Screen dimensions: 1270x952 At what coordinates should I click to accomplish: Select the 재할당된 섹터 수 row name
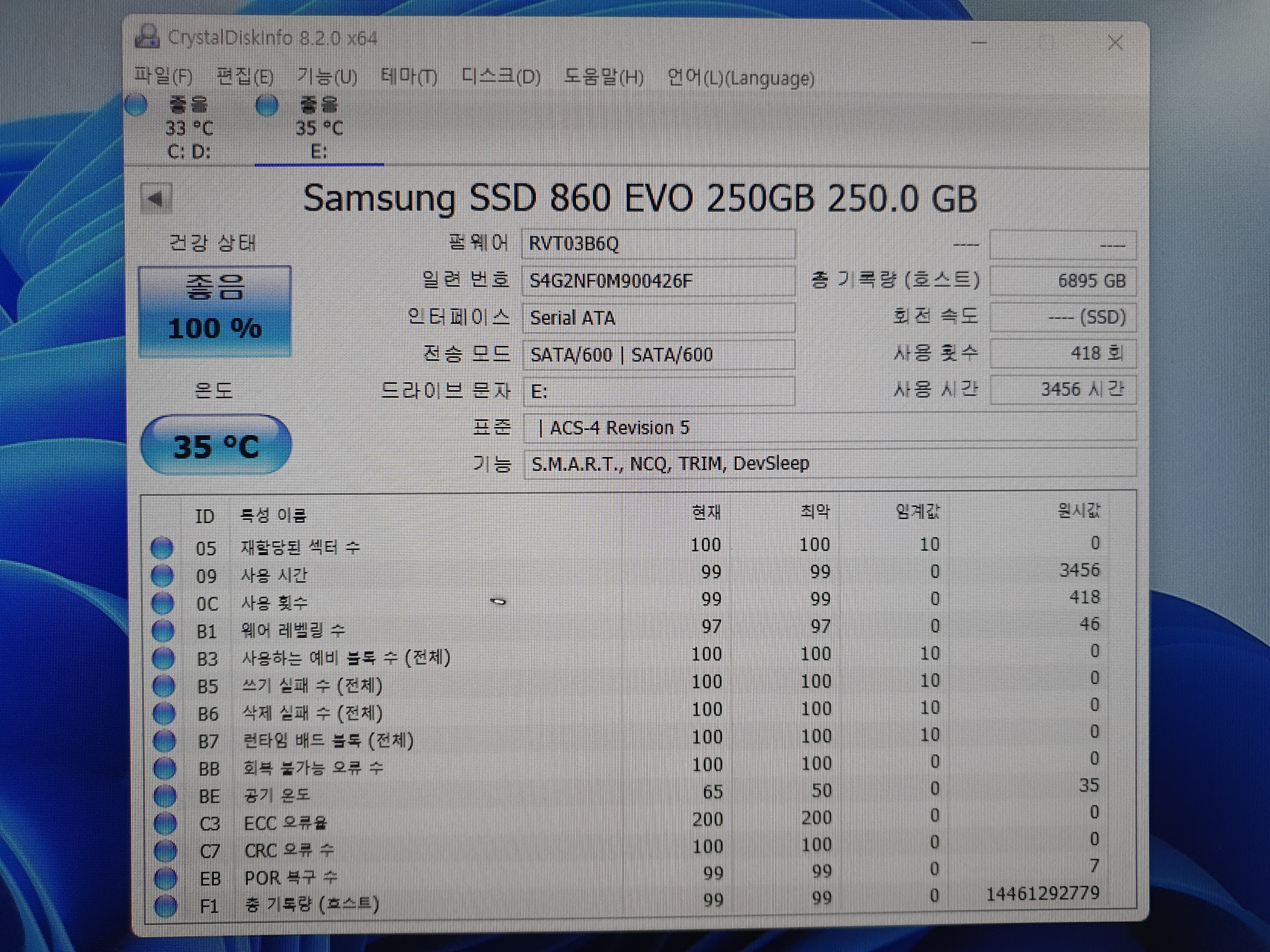click(x=300, y=547)
